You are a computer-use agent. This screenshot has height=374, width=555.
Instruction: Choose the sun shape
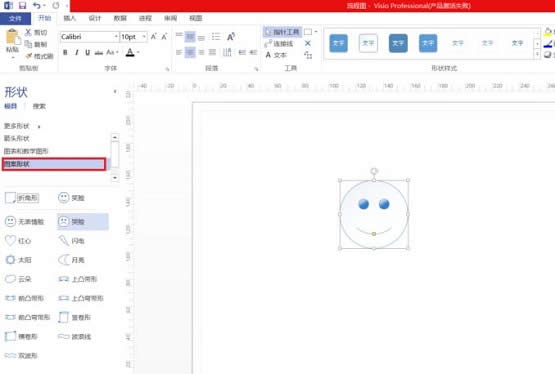tap(18, 260)
